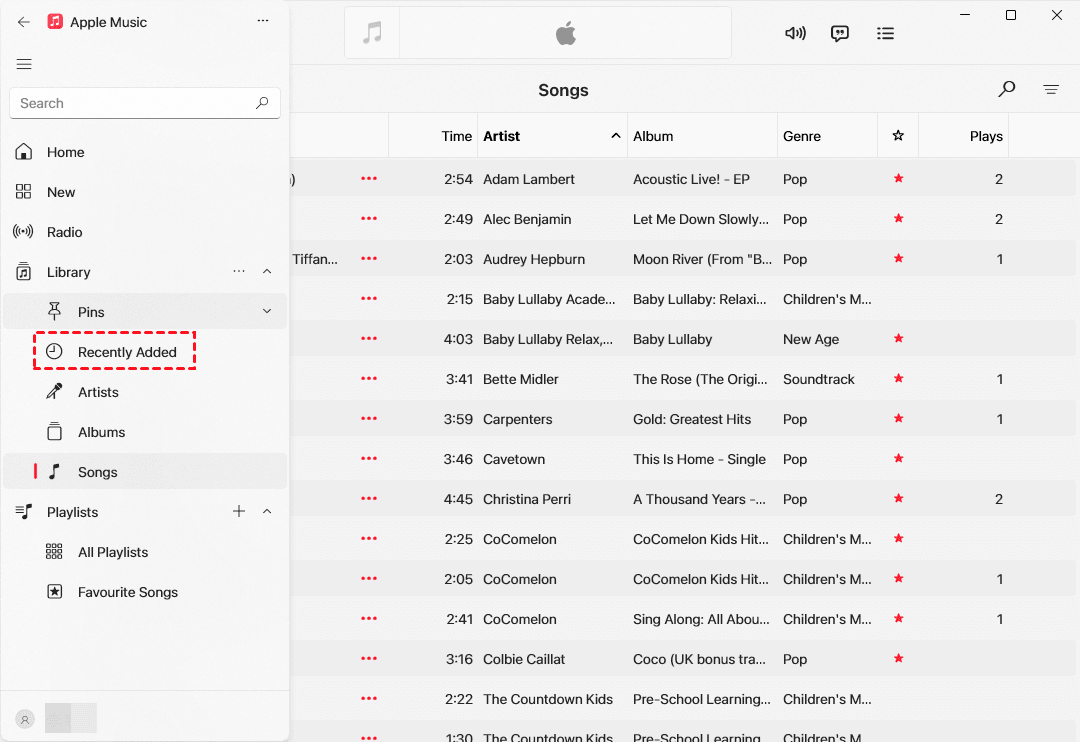Open more options for Alec Benjamin song
Screen dimensions: 1080x742
[369, 218]
